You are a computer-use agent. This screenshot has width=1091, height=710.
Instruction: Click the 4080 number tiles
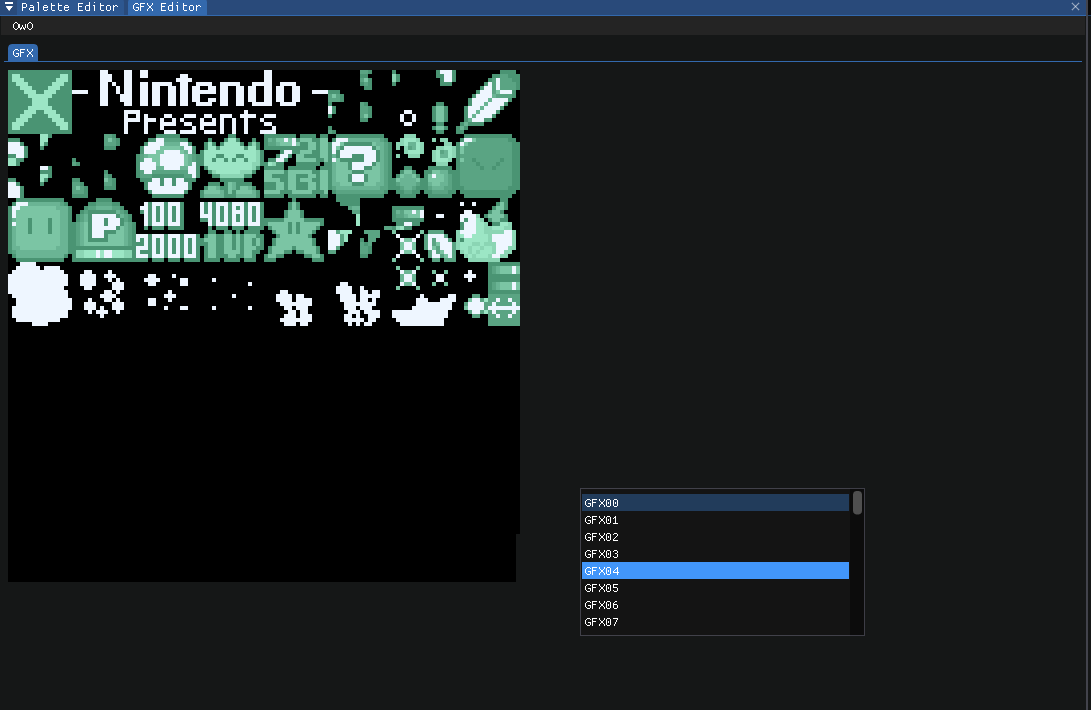click(x=228, y=213)
